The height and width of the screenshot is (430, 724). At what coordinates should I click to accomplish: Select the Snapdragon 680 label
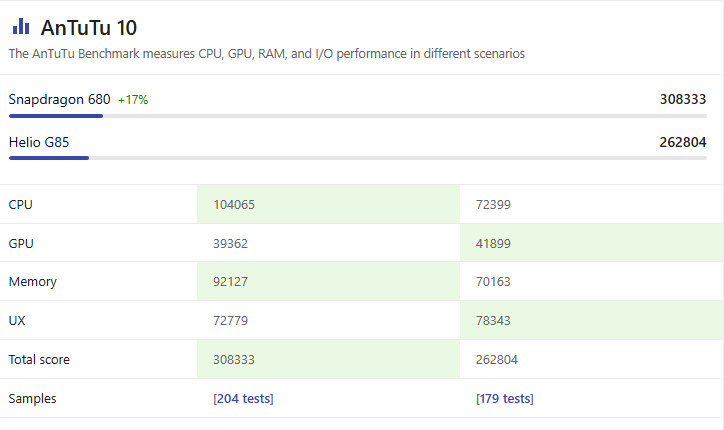click(x=60, y=99)
